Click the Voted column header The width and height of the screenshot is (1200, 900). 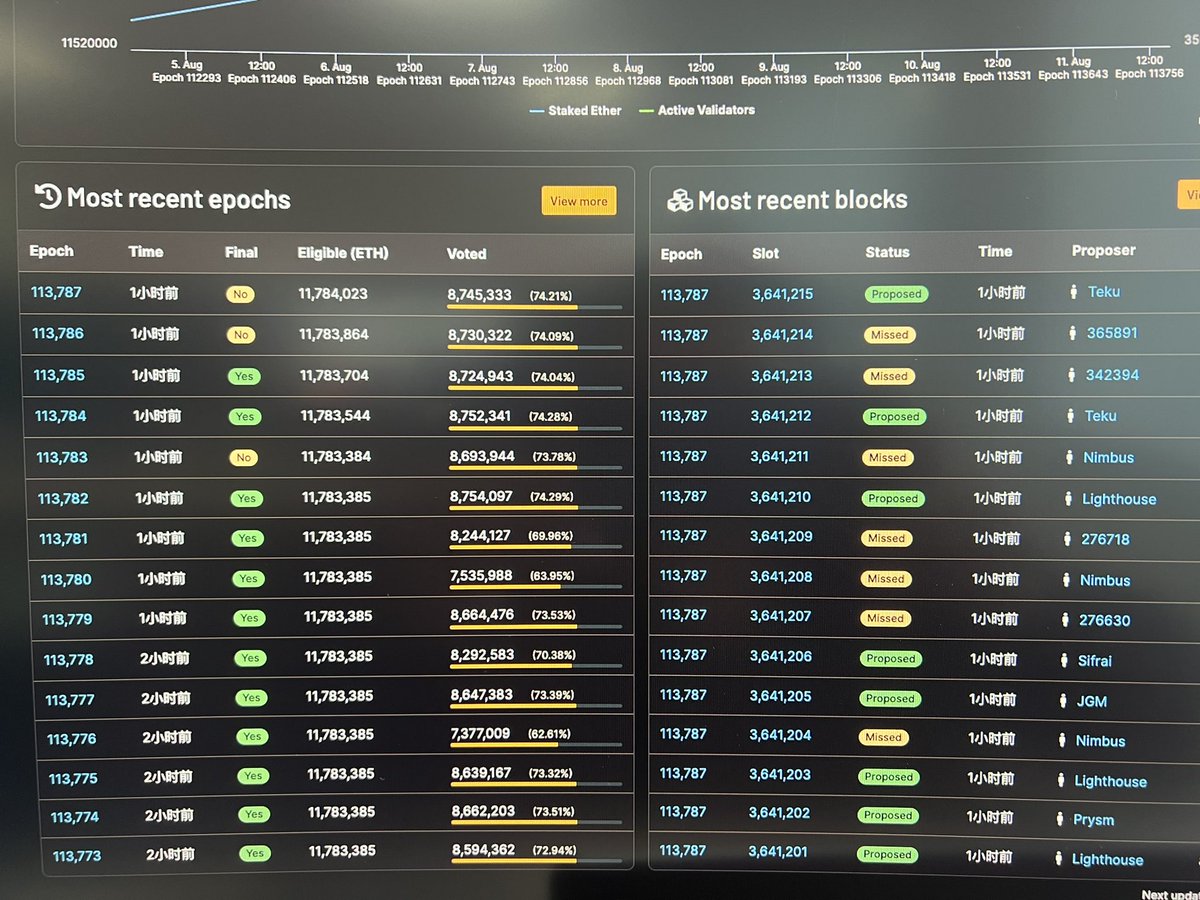click(x=466, y=254)
